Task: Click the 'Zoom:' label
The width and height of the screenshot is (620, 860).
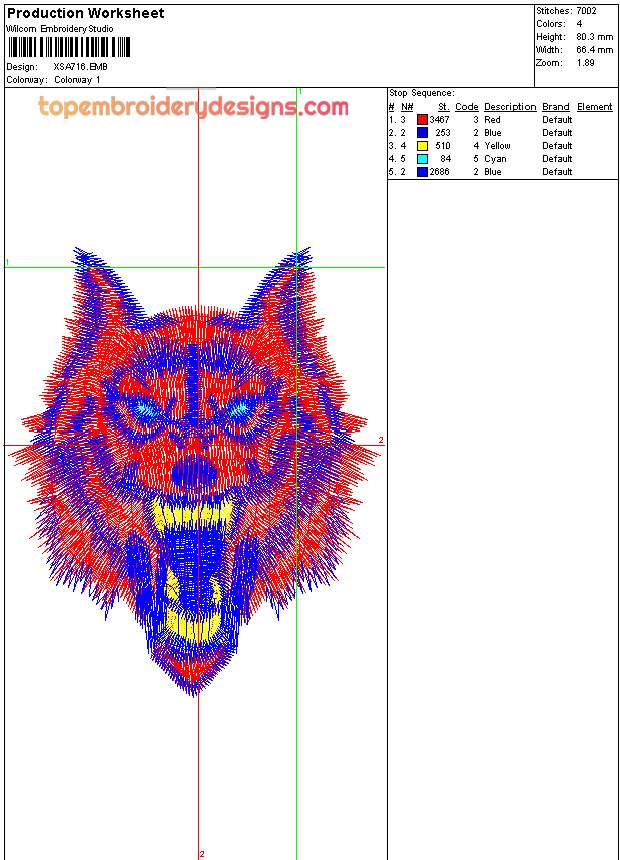Action: pos(550,63)
